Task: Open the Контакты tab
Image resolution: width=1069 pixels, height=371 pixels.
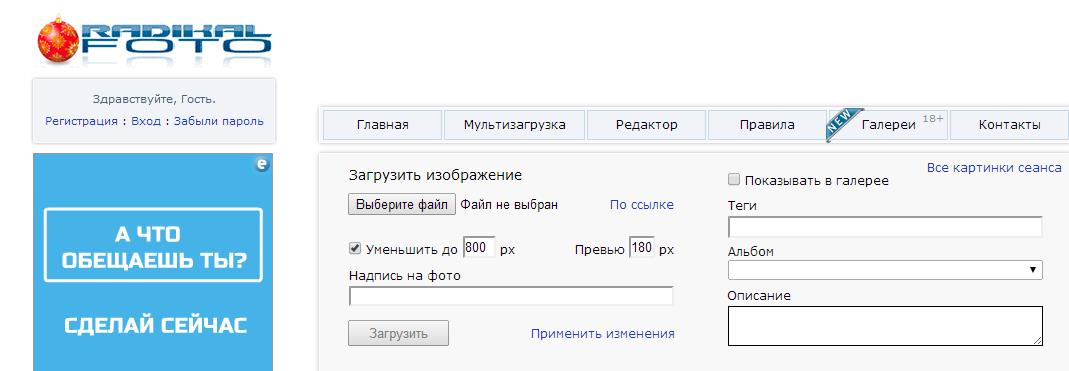Action: click(x=1009, y=125)
